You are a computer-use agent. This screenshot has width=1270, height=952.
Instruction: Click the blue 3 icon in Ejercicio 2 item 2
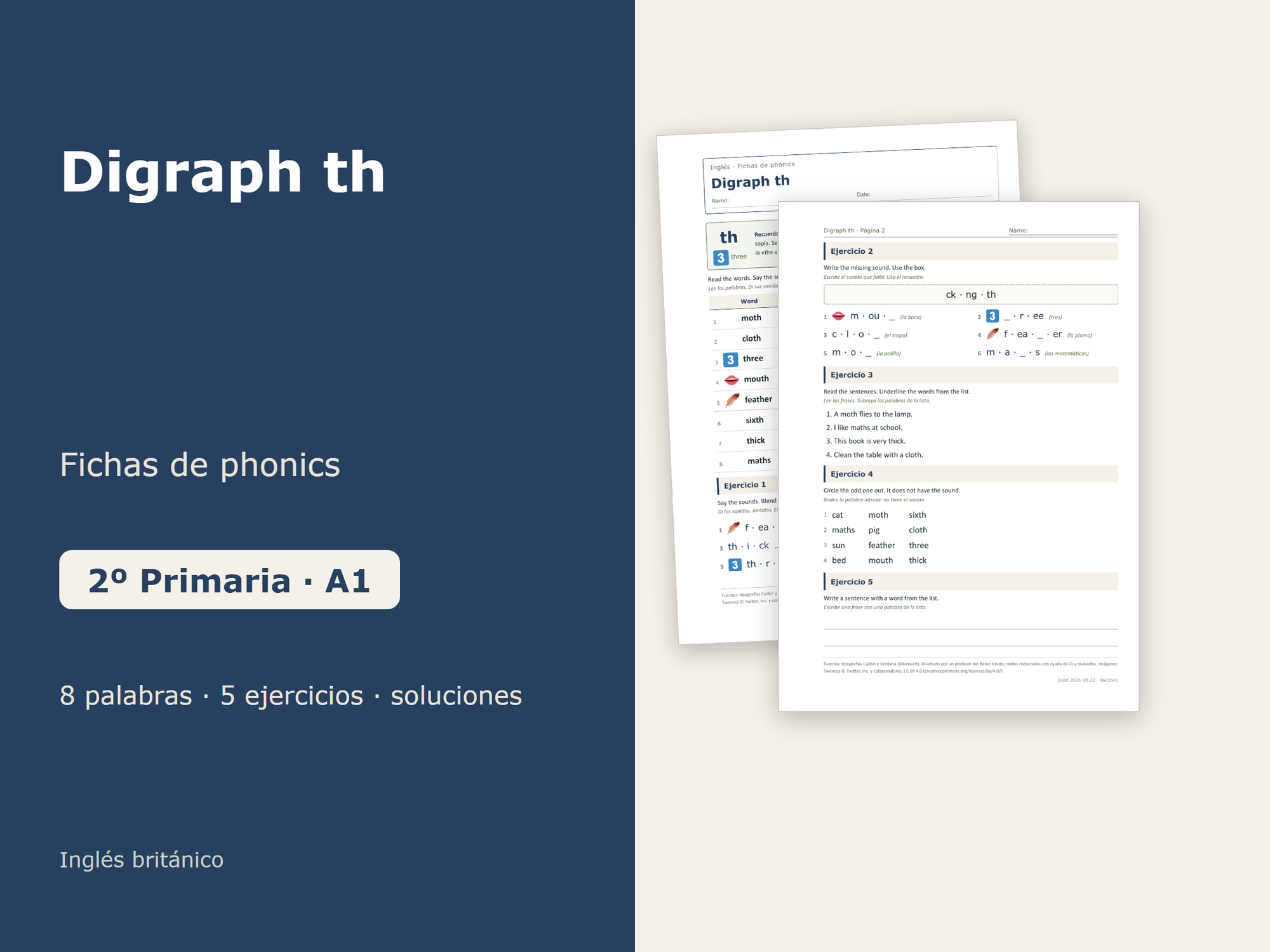tap(993, 316)
